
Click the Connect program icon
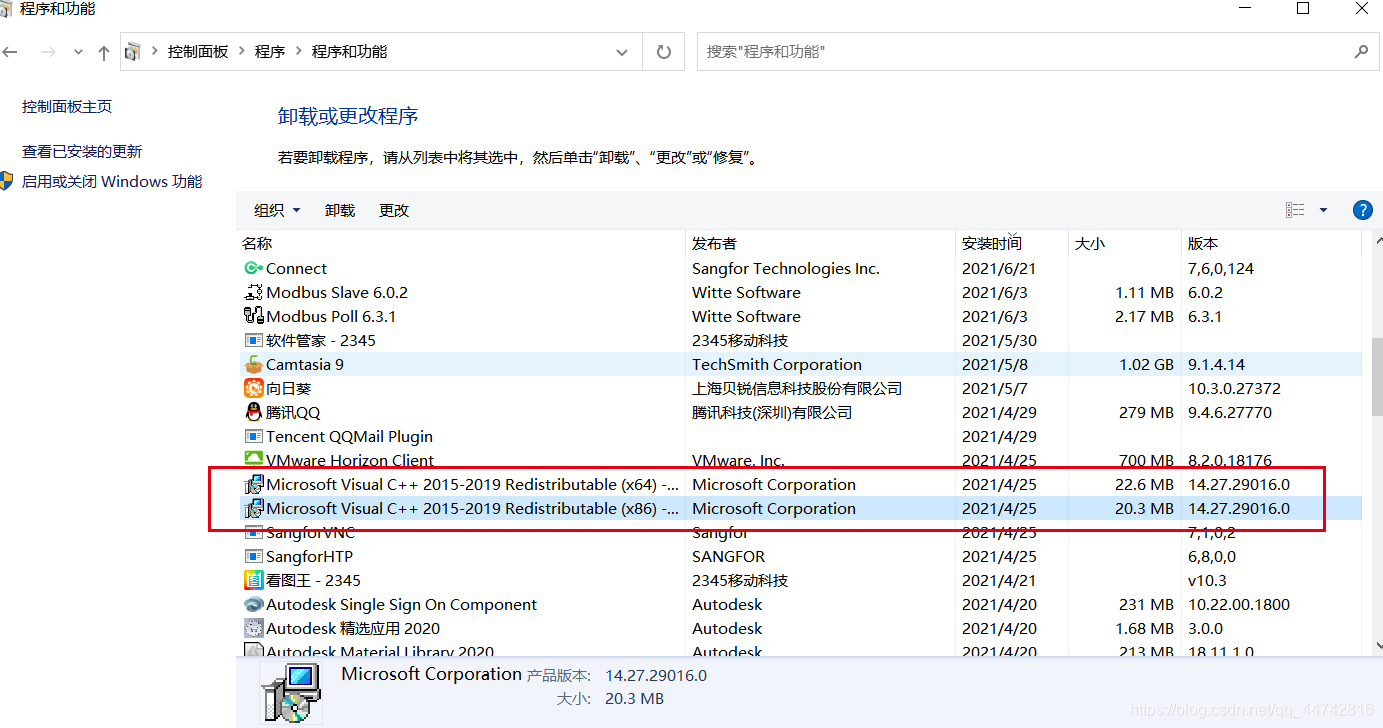pos(253,268)
